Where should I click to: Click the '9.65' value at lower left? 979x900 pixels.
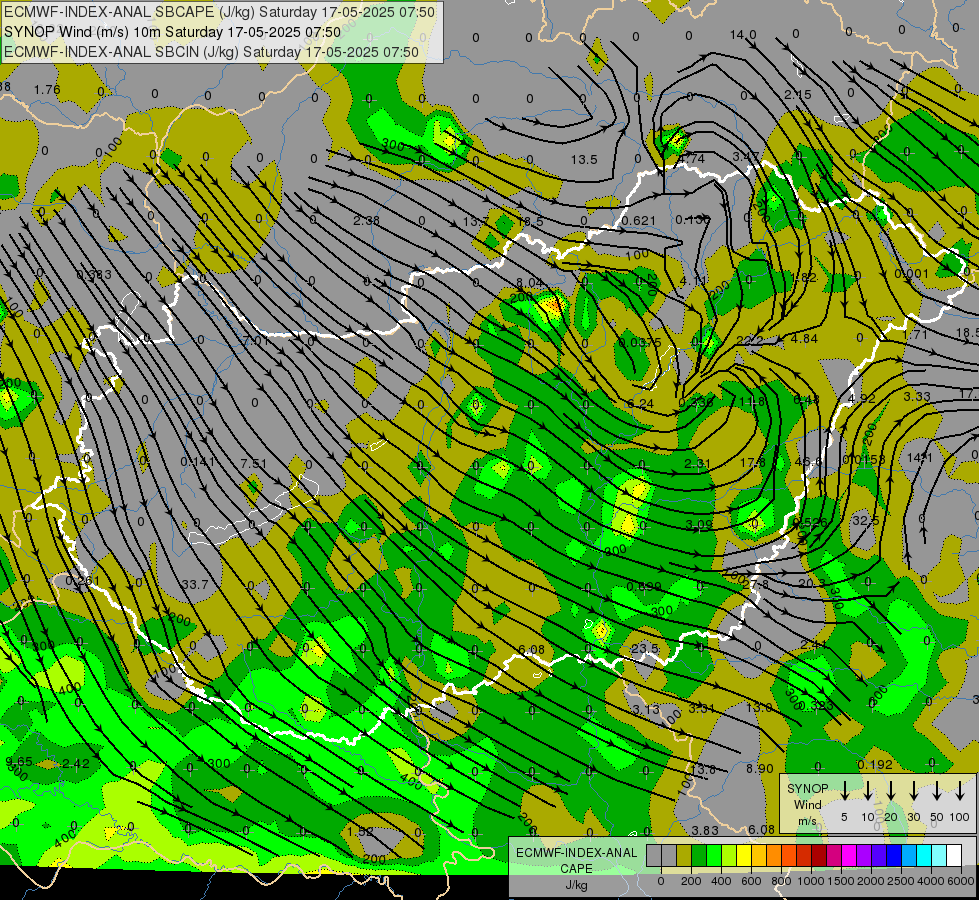click(19, 761)
